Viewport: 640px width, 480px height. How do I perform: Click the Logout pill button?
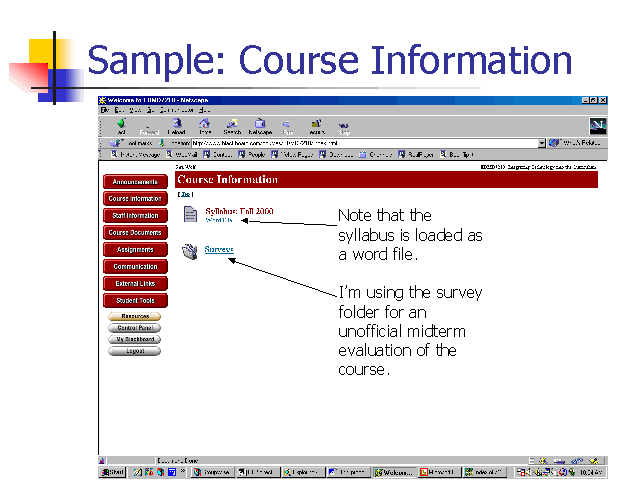[135, 351]
